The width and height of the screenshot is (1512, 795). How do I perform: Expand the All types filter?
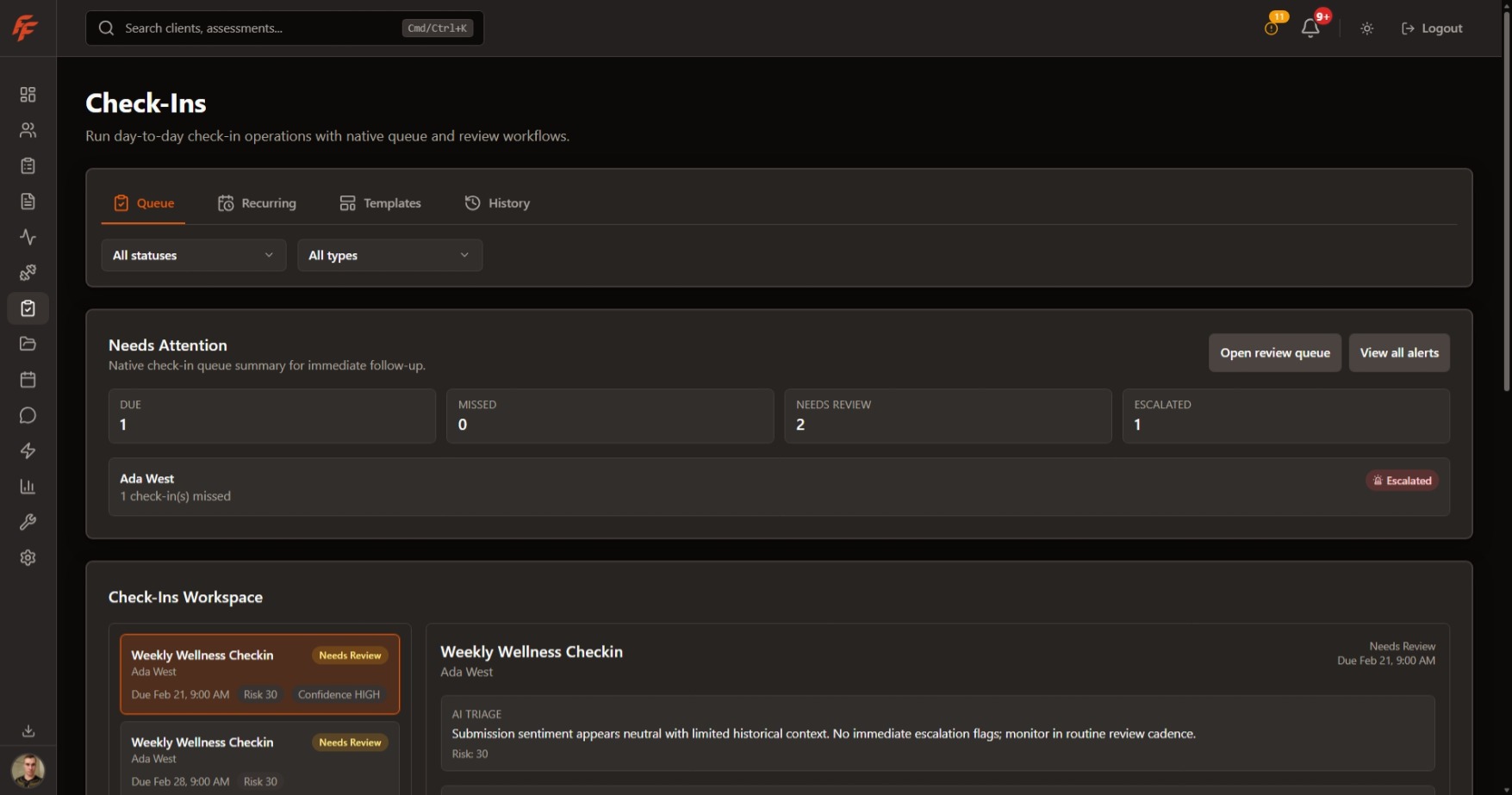pos(389,255)
